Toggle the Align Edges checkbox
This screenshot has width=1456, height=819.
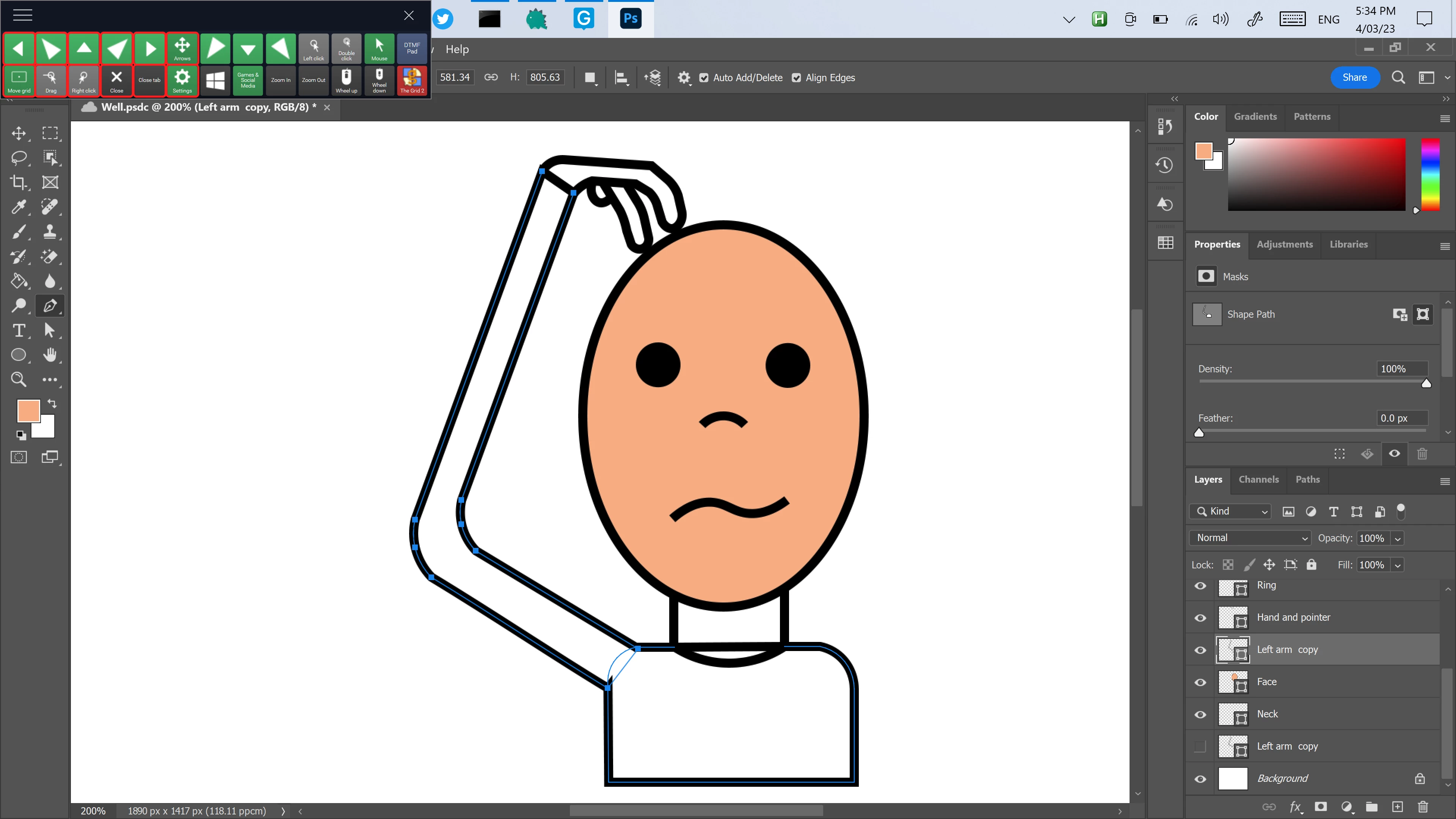pyautogui.click(x=796, y=78)
